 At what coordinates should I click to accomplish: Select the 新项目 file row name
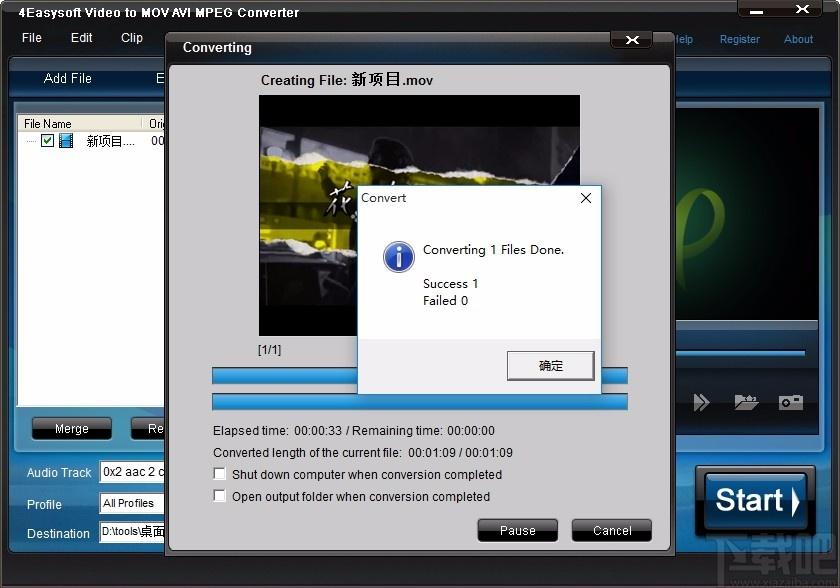click(x=110, y=141)
